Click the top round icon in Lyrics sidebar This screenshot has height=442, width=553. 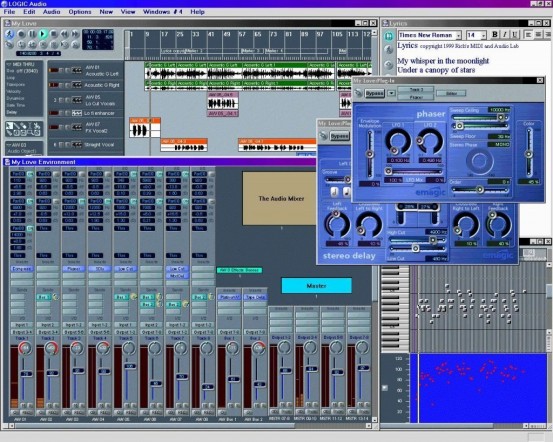point(389,36)
